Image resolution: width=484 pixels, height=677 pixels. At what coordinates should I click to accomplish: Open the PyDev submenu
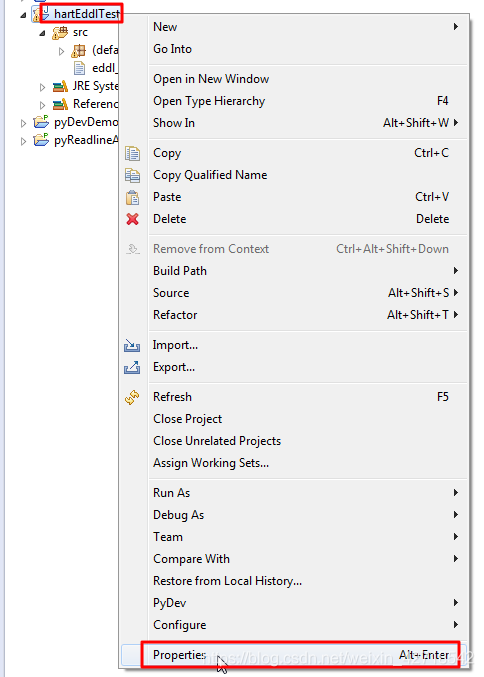tap(307, 603)
